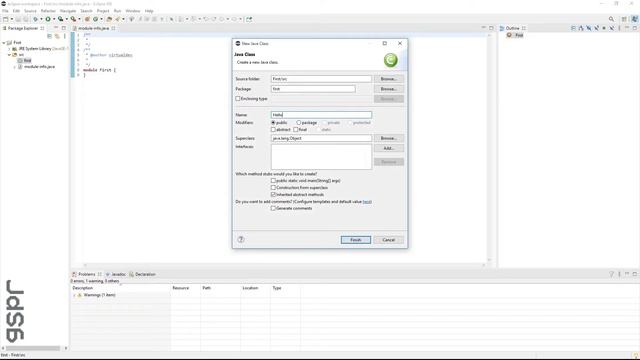Uncheck Inherited abstract methods checkbox
640x360 pixels.
click(x=273, y=194)
